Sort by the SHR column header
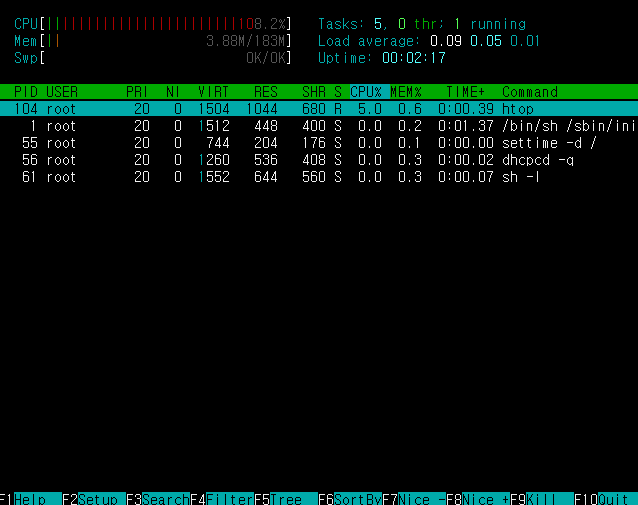Image resolution: width=638 pixels, height=505 pixels. point(314,92)
